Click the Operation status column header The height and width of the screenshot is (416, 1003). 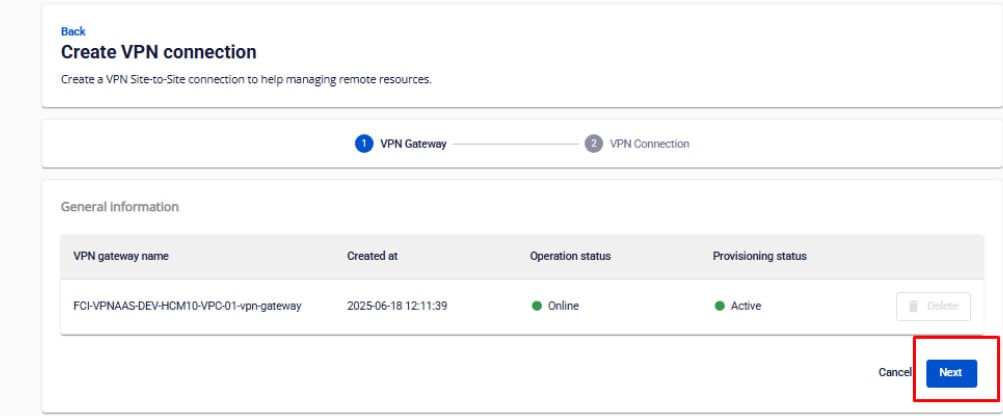point(570,256)
